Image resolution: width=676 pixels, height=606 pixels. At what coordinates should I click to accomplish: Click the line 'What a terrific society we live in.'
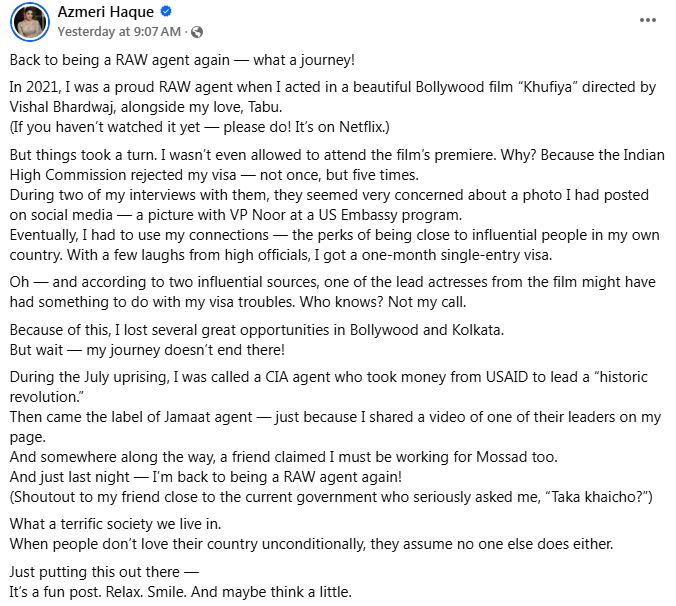pos(116,524)
